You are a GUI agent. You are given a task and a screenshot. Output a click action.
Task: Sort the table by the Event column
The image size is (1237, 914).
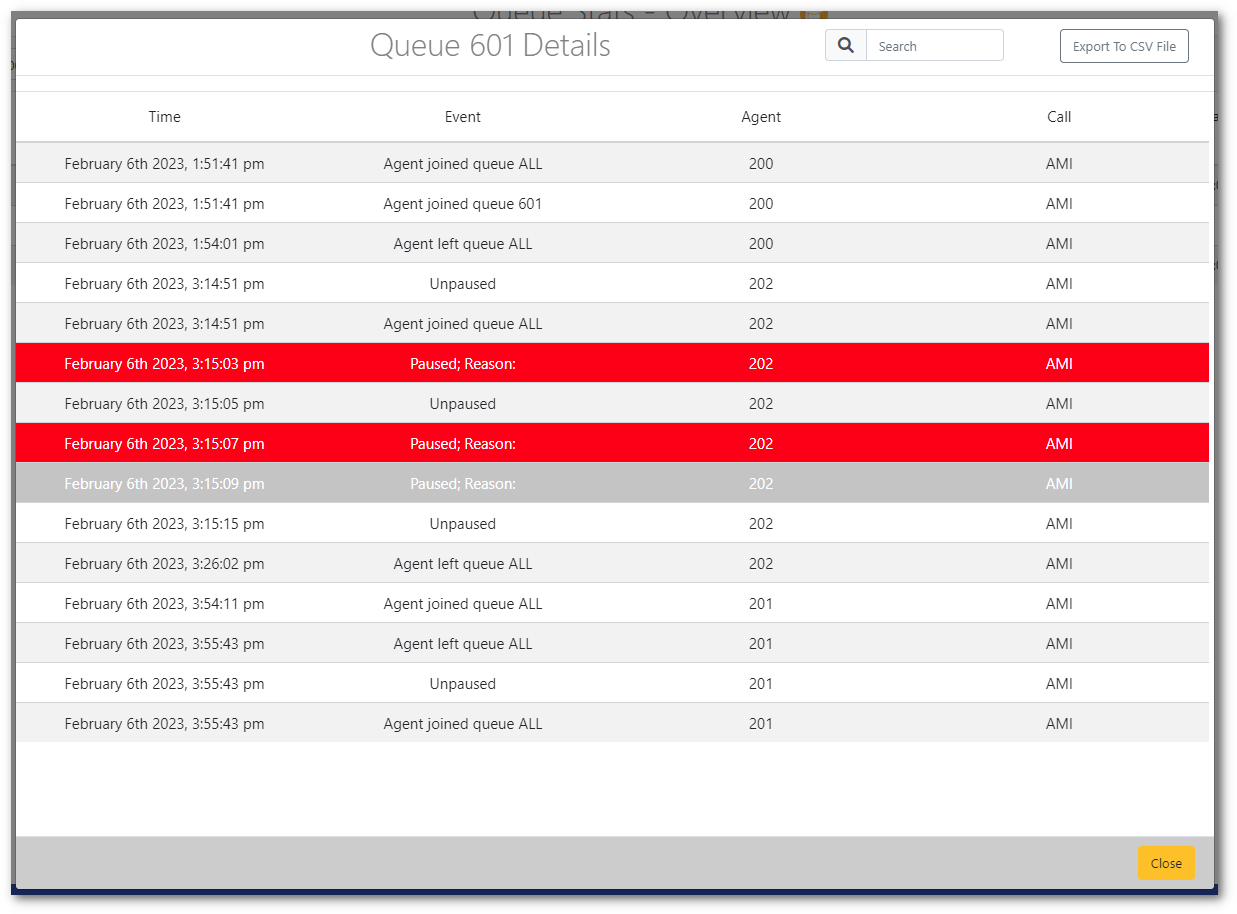click(x=462, y=116)
